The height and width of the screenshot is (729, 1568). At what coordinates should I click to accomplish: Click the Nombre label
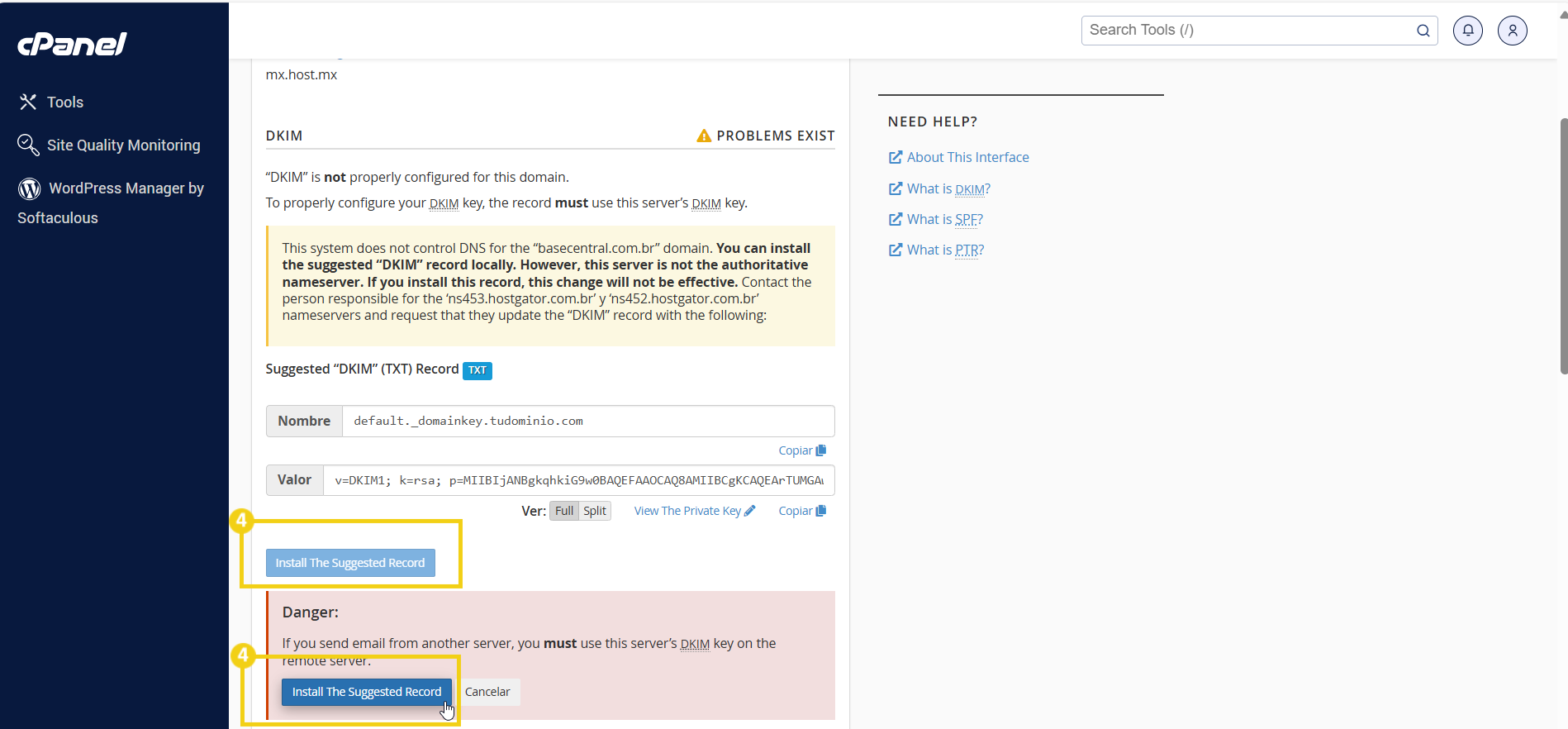coord(304,421)
